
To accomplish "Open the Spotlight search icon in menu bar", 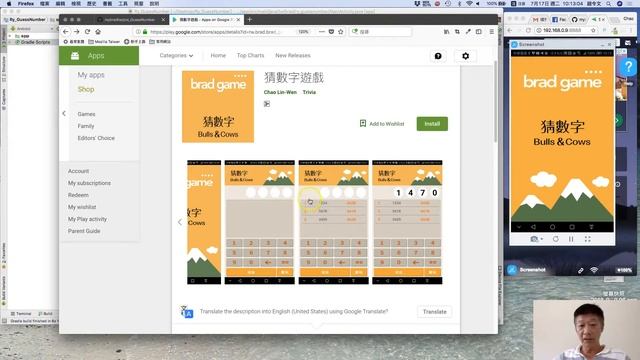I will point(608,3).
